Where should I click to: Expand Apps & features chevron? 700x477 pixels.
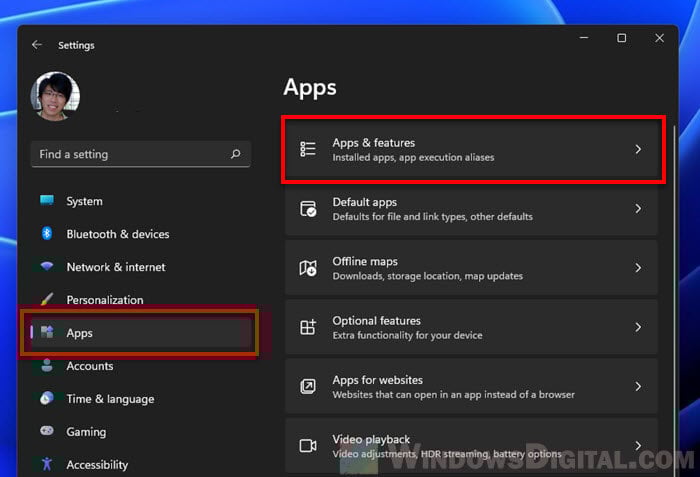pyautogui.click(x=638, y=150)
